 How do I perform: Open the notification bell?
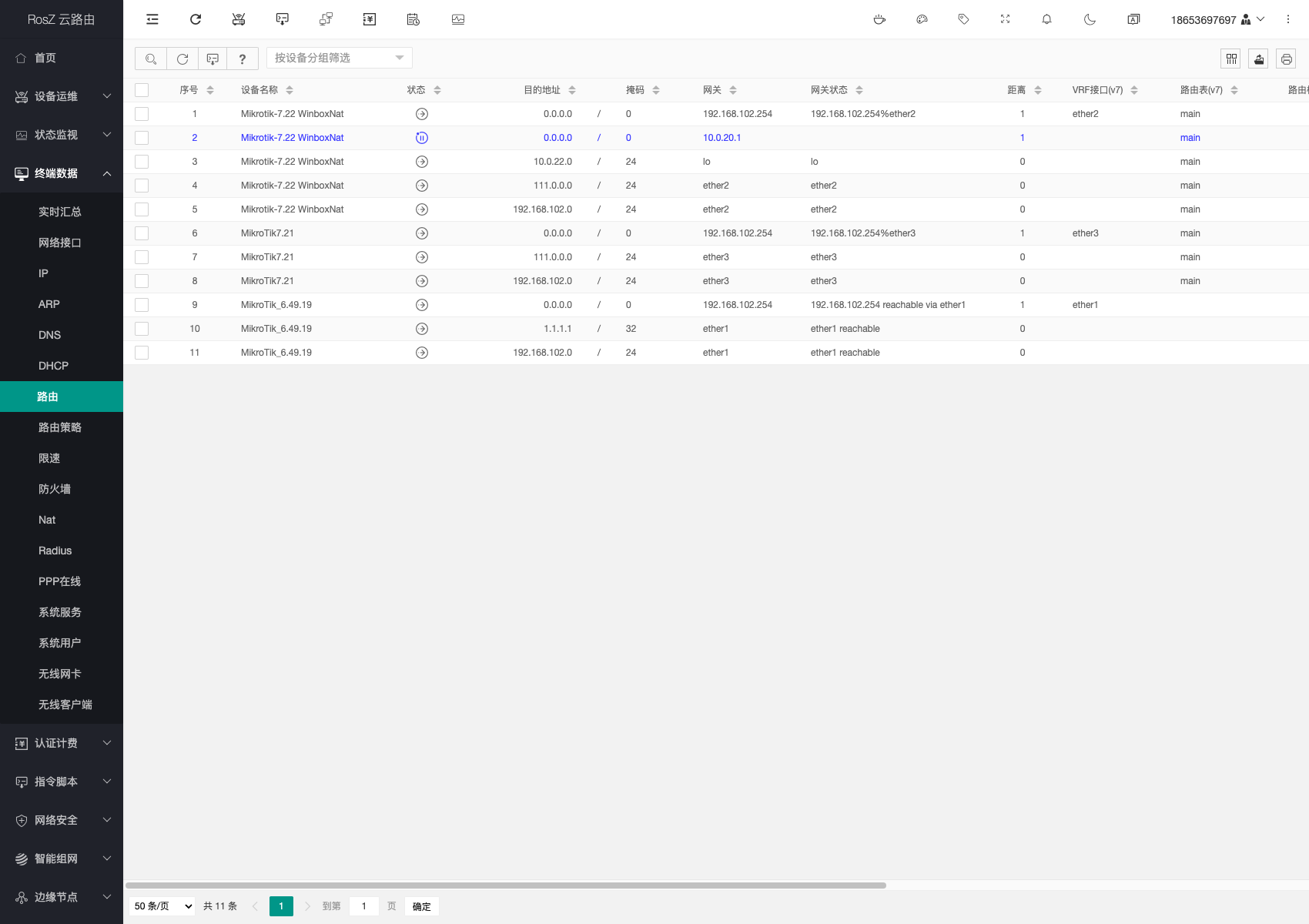click(1046, 19)
